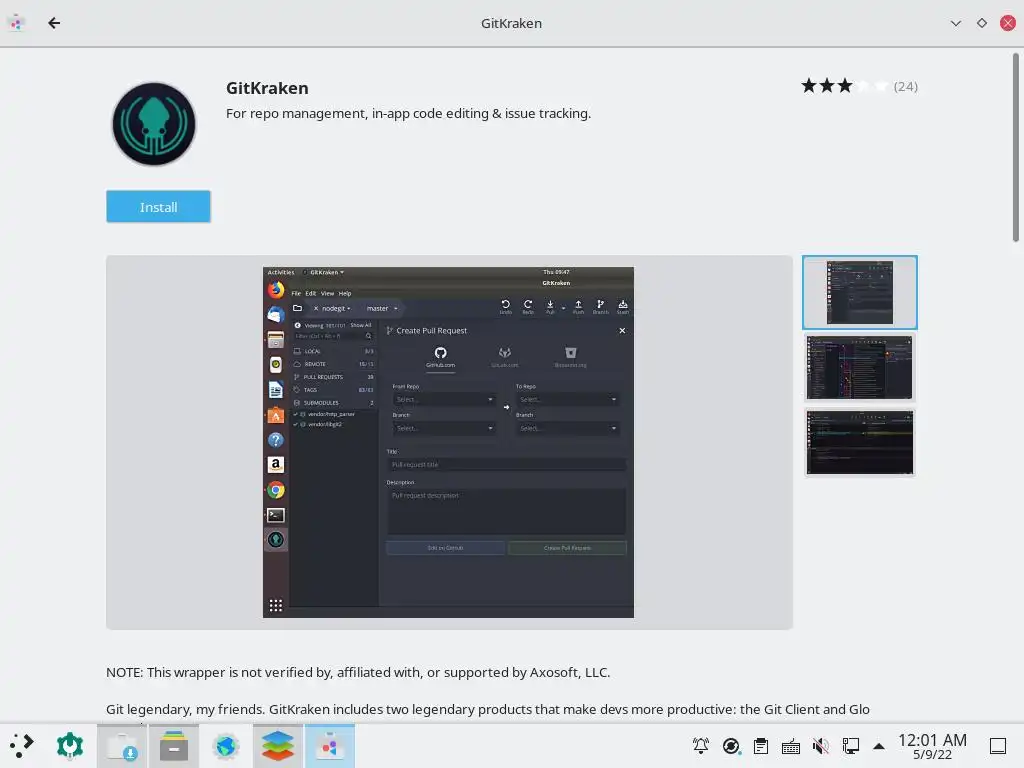Screen dimensions: 1024x768
Task: Click the show desktop button
Action: (x=998, y=746)
